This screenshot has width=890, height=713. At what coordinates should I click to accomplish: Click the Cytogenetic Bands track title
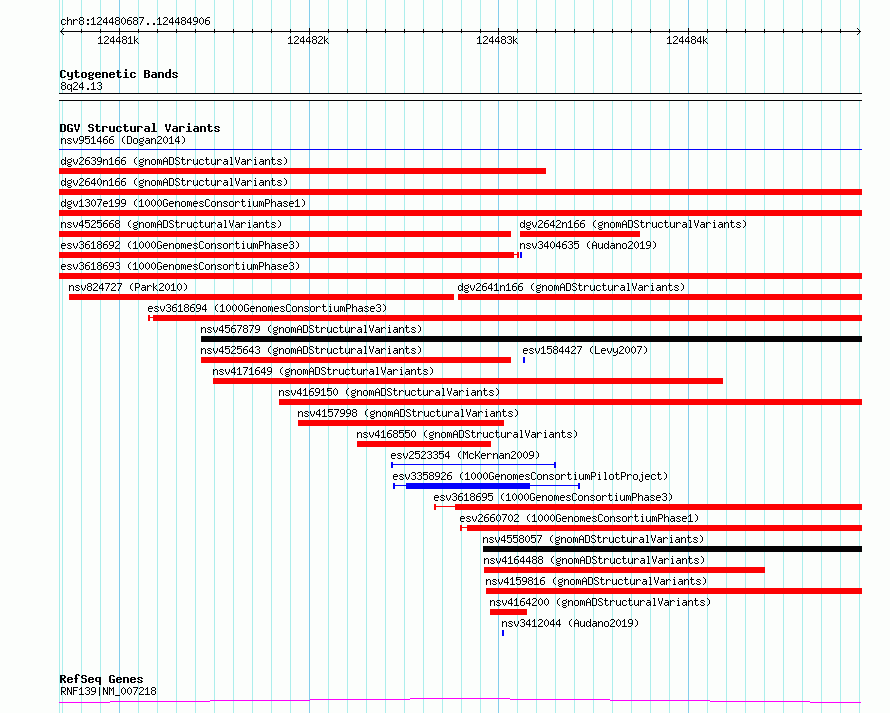[119, 74]
